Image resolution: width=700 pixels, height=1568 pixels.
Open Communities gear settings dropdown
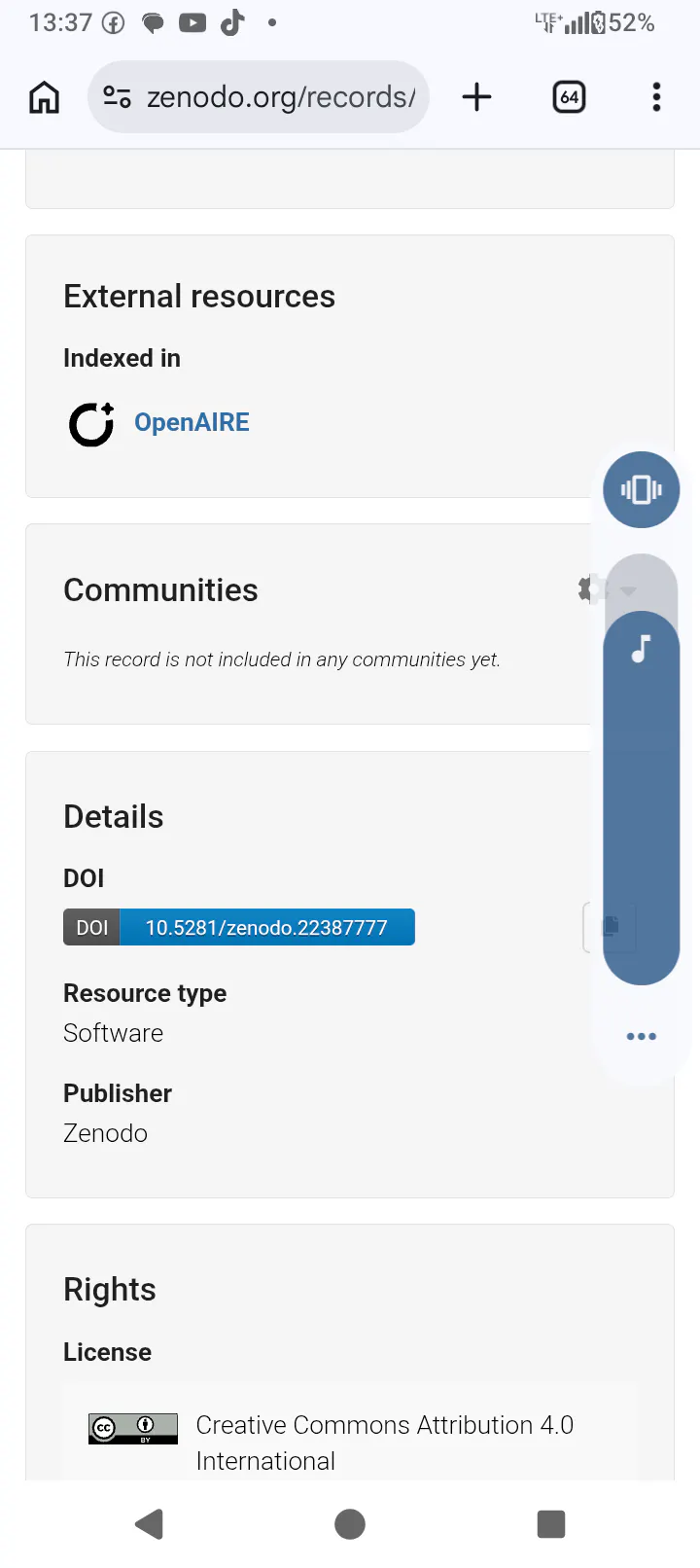coord(607,589)
